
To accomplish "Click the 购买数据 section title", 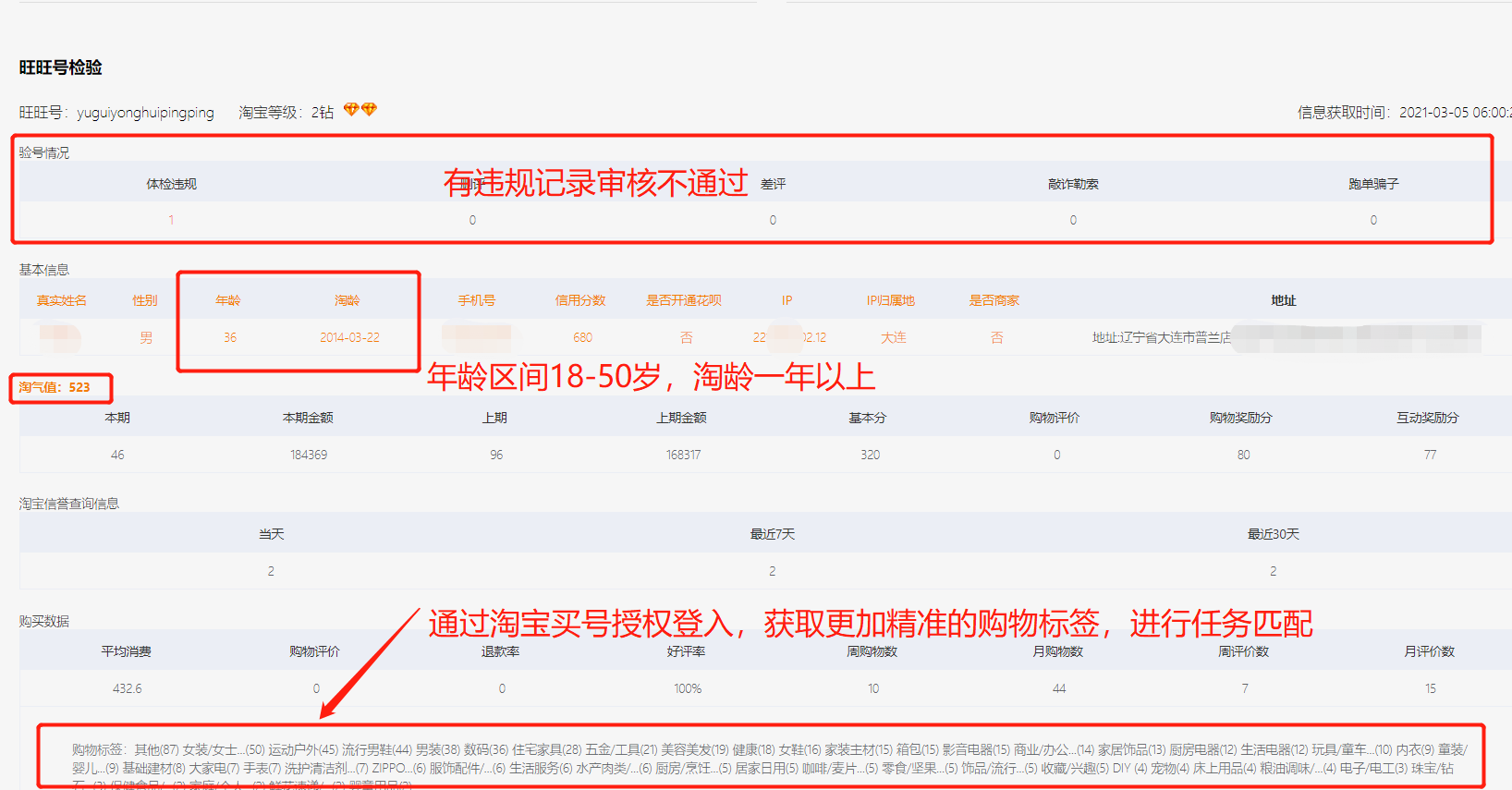I will click(x=44, y=621).
